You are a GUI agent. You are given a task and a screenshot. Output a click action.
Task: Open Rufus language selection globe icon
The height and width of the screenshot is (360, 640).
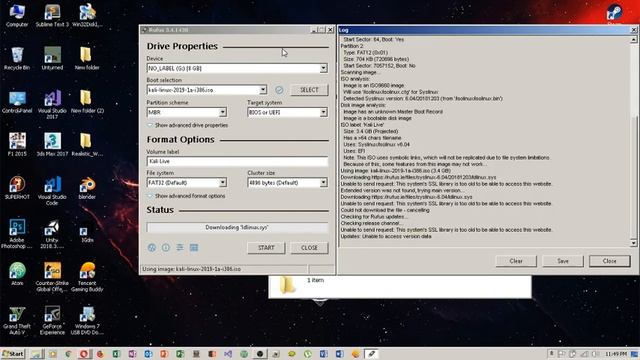[x=152, y=248]
